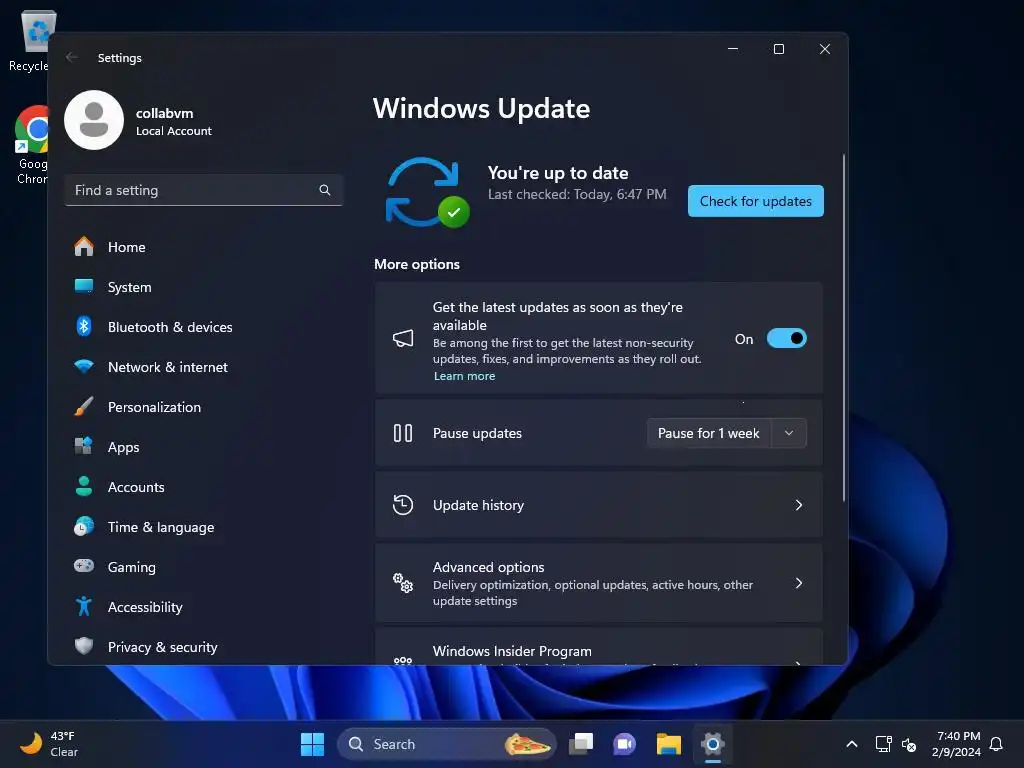Show hidden icons in system tray

pos(852,744)
